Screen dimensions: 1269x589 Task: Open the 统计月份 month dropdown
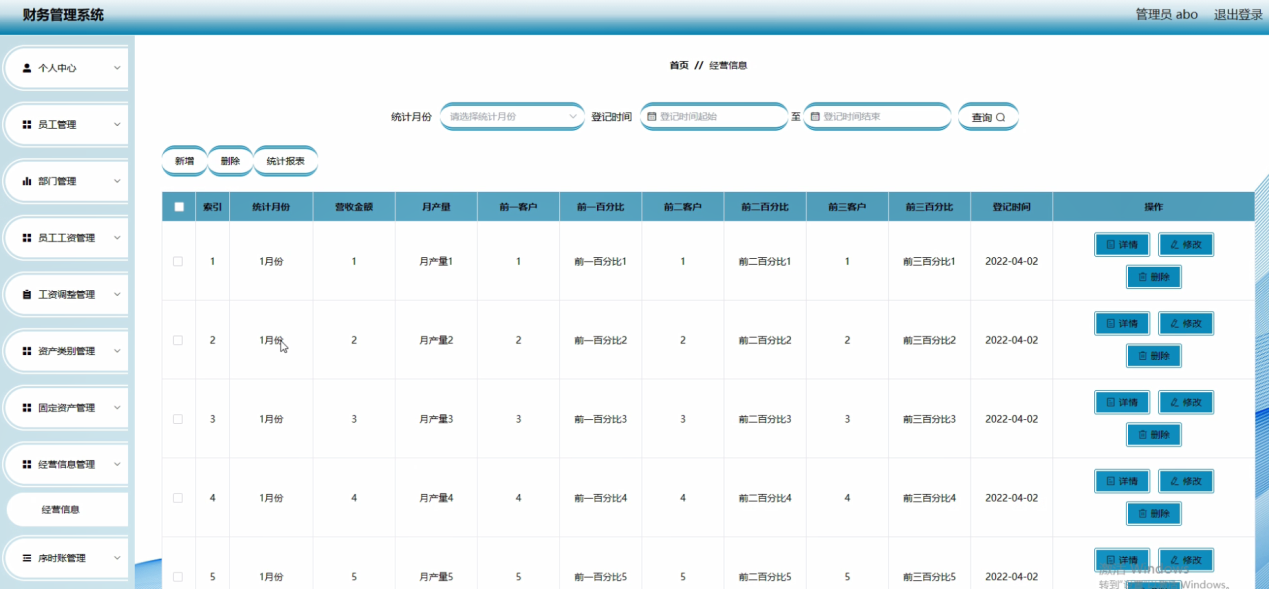pos(512,116)
